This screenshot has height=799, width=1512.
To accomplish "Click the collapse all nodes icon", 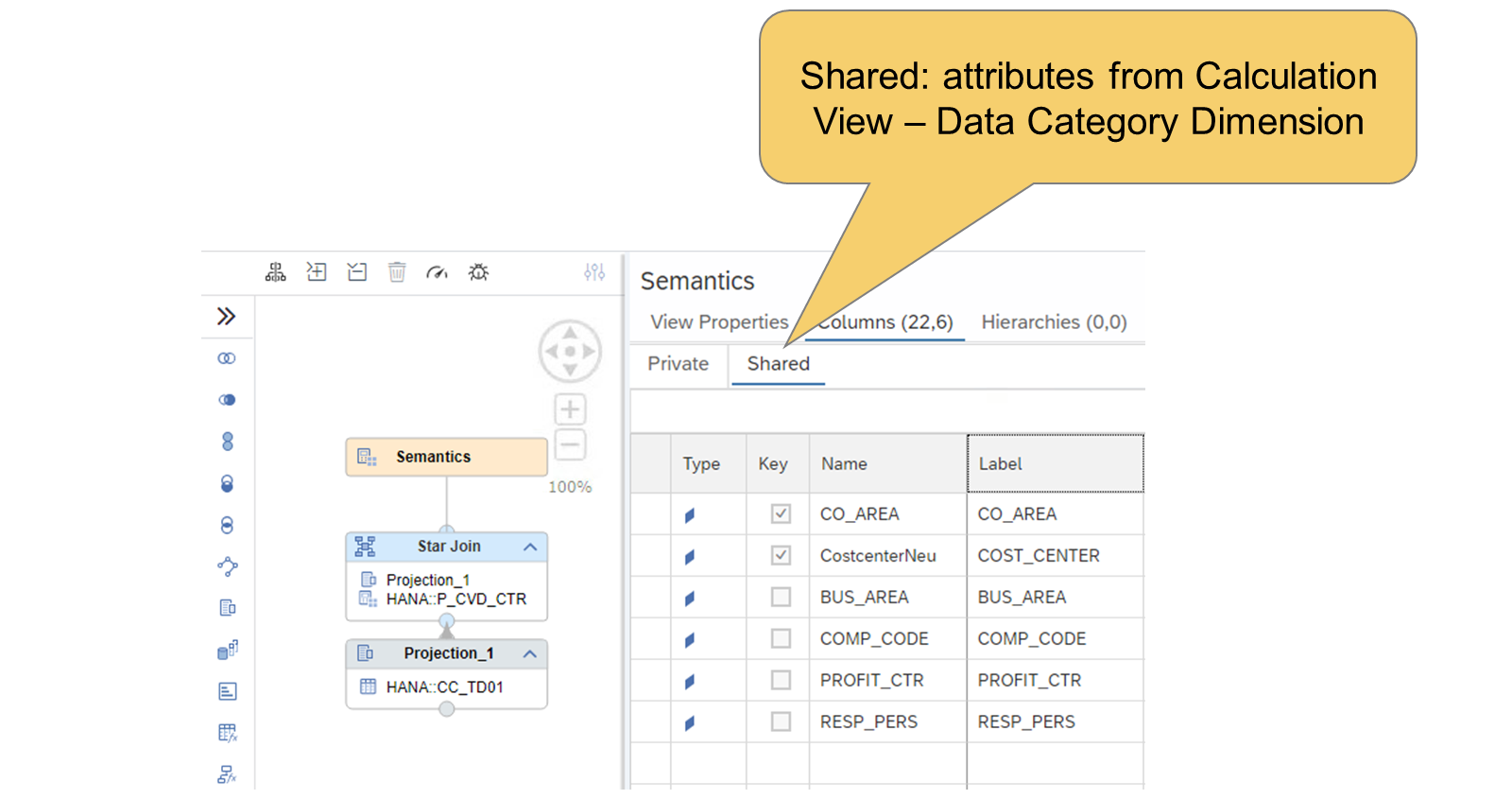I will (x=356, y=272).
